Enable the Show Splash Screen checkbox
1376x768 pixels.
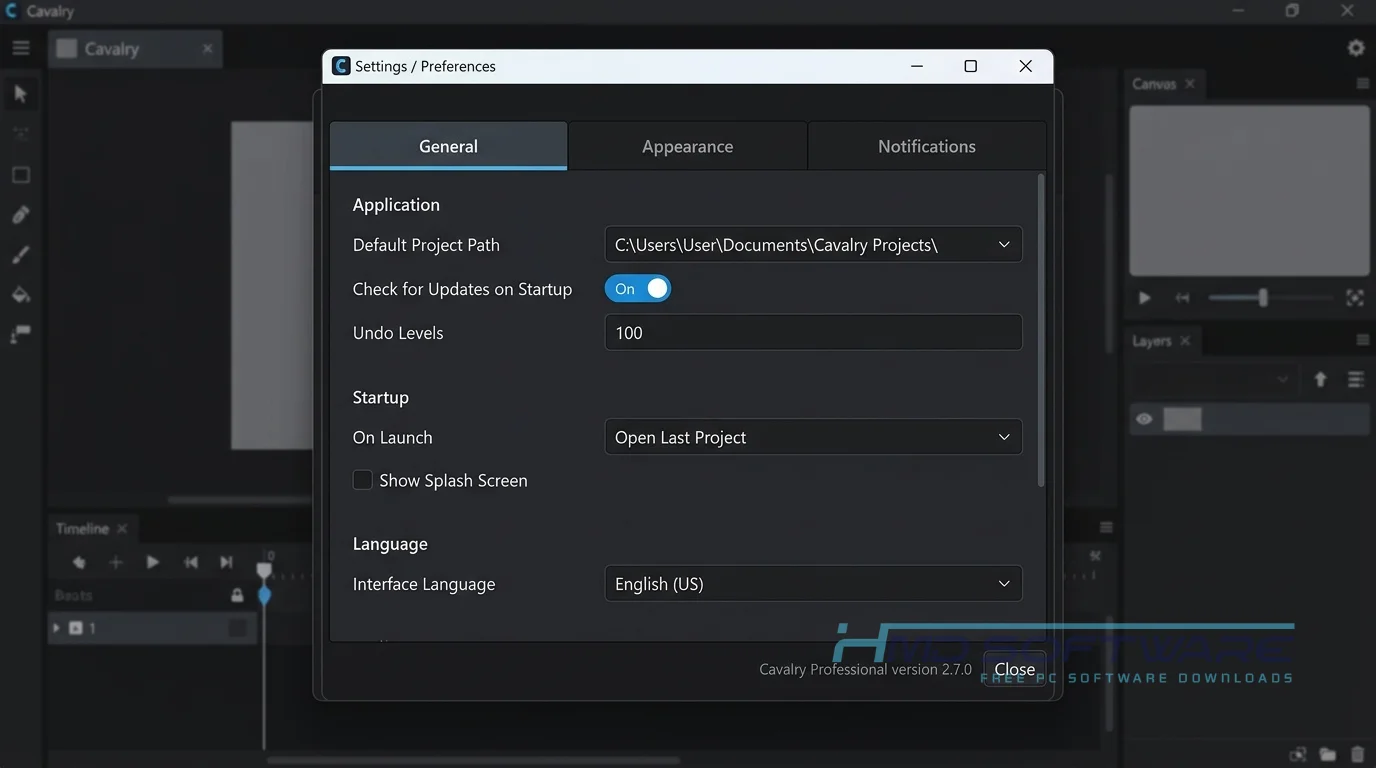coord(362,480)
